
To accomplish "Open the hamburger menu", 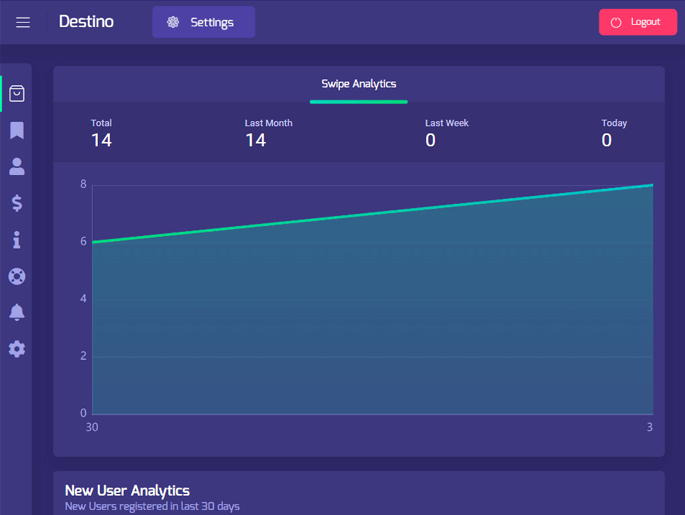I will pos(23,22).
